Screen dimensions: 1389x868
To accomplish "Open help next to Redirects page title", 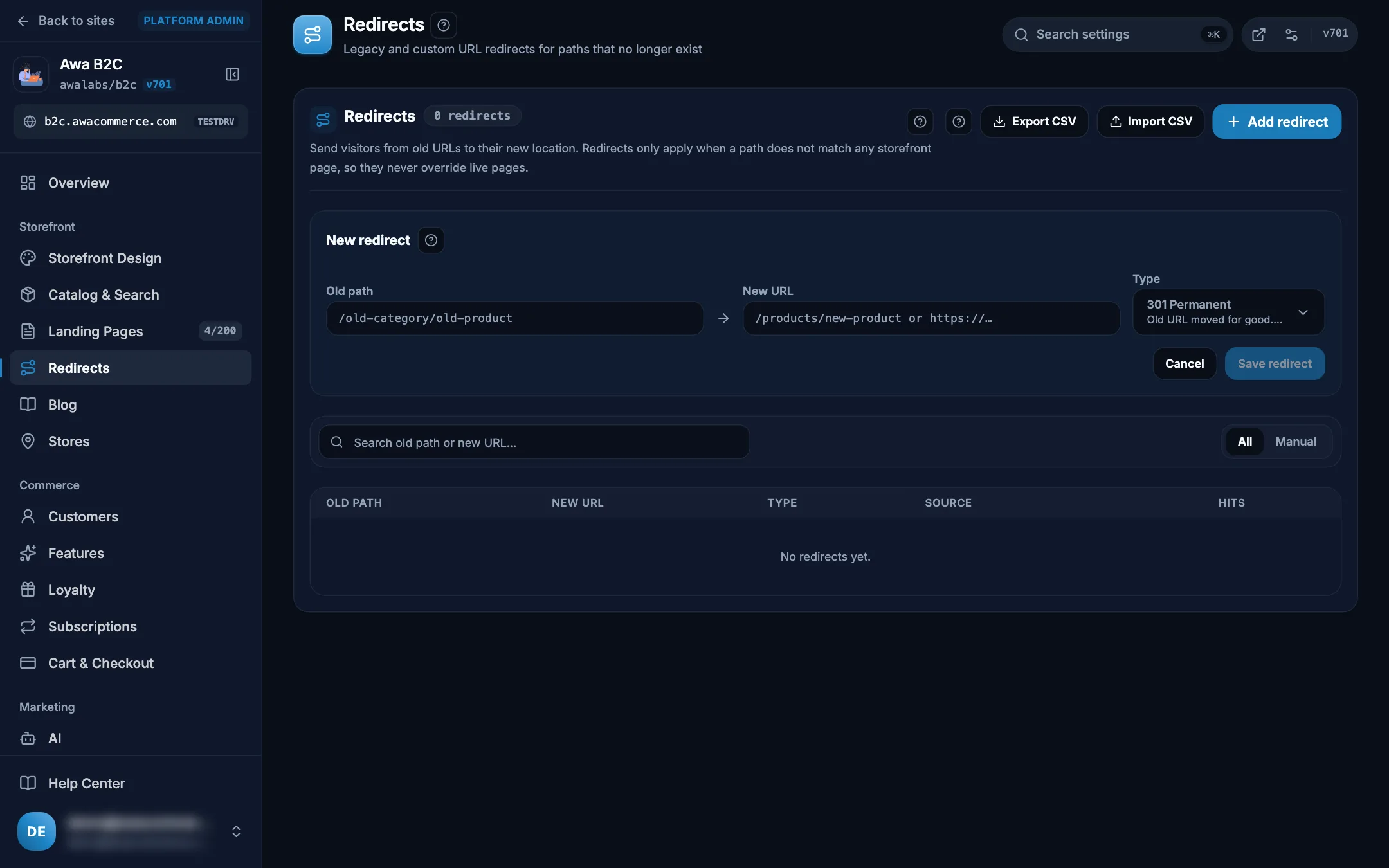I will tap(444, 25).
